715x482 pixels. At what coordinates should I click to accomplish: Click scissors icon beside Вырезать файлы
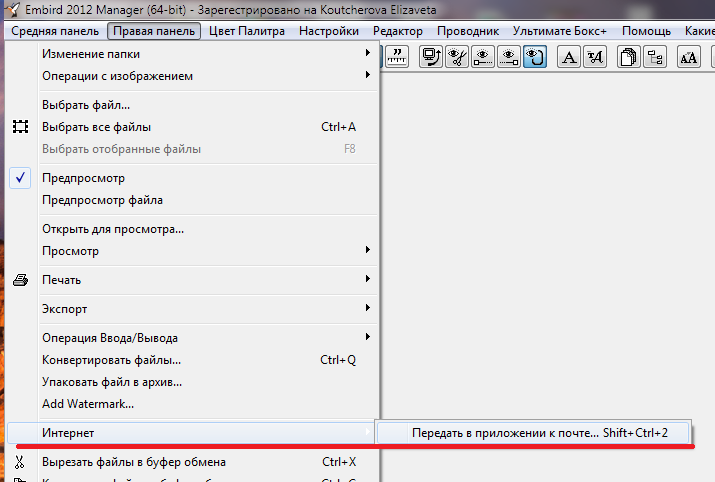(x=20, y=462)
